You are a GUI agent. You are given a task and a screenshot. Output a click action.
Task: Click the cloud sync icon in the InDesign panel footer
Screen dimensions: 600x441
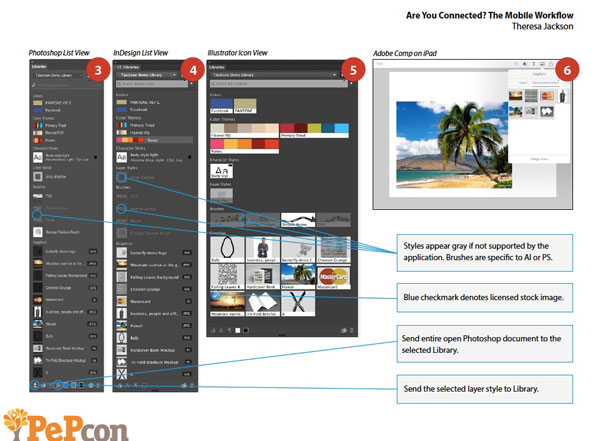pos(184,385)
